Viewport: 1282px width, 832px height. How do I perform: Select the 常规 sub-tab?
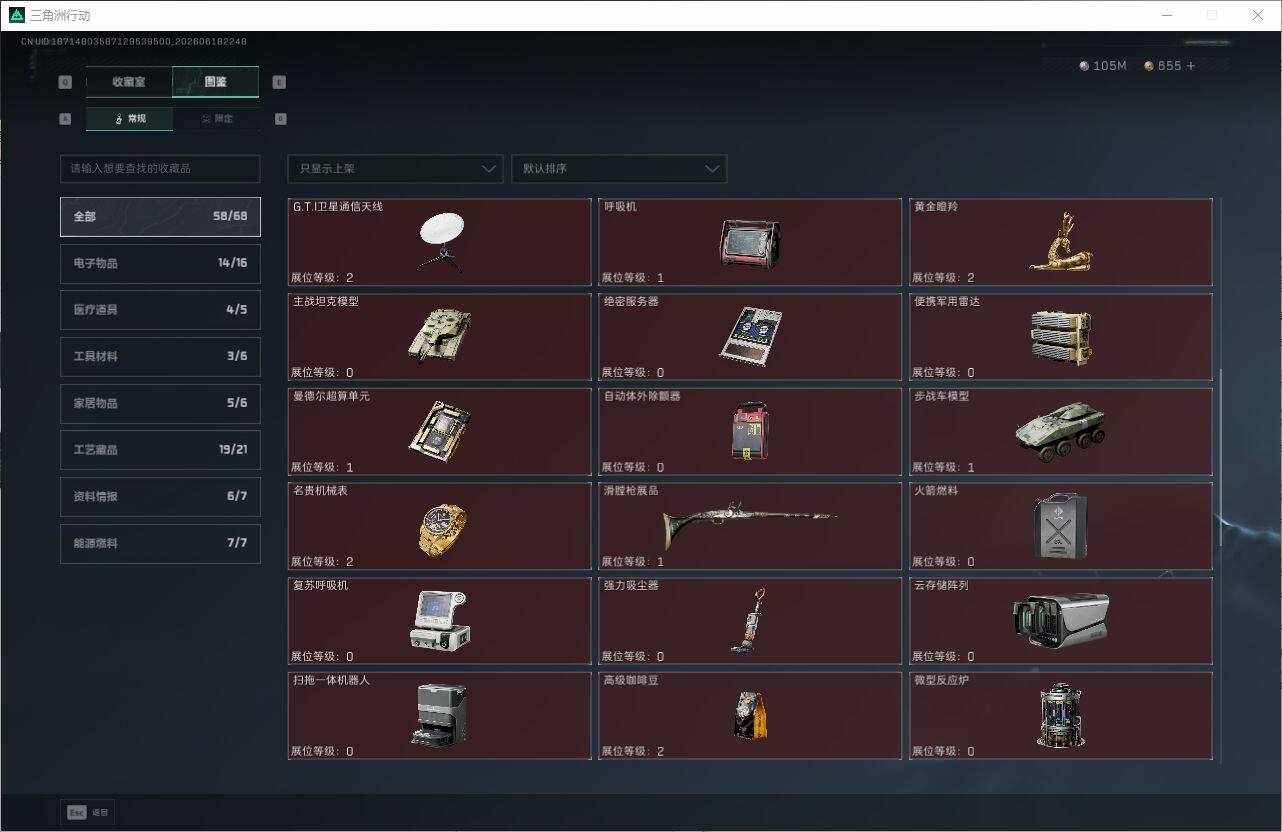click(x=129, y=119)
